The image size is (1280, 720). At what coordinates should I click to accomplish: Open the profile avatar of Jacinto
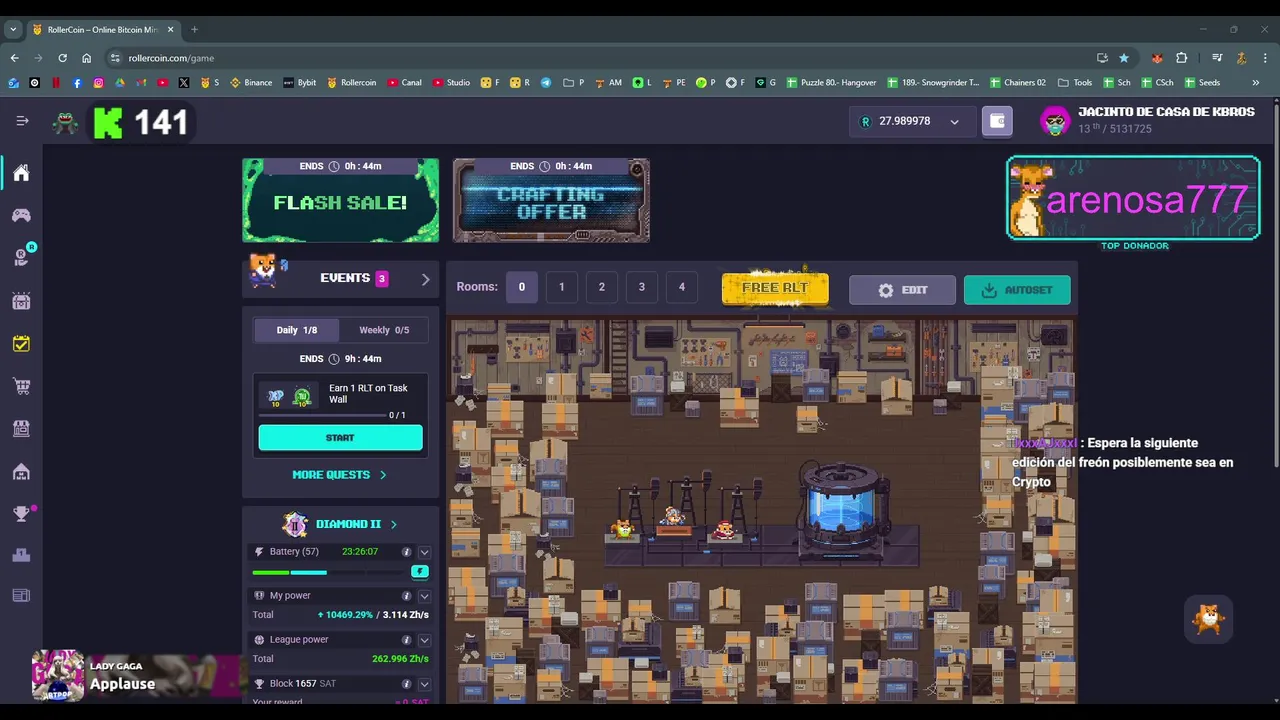(1055, 121)
